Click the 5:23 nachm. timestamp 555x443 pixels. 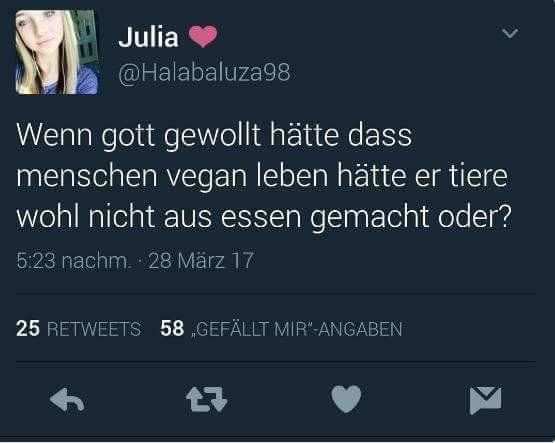point(74,261)
